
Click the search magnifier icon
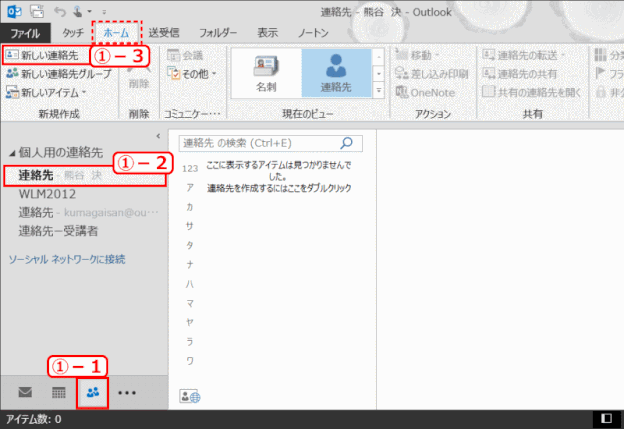point(347,143)
